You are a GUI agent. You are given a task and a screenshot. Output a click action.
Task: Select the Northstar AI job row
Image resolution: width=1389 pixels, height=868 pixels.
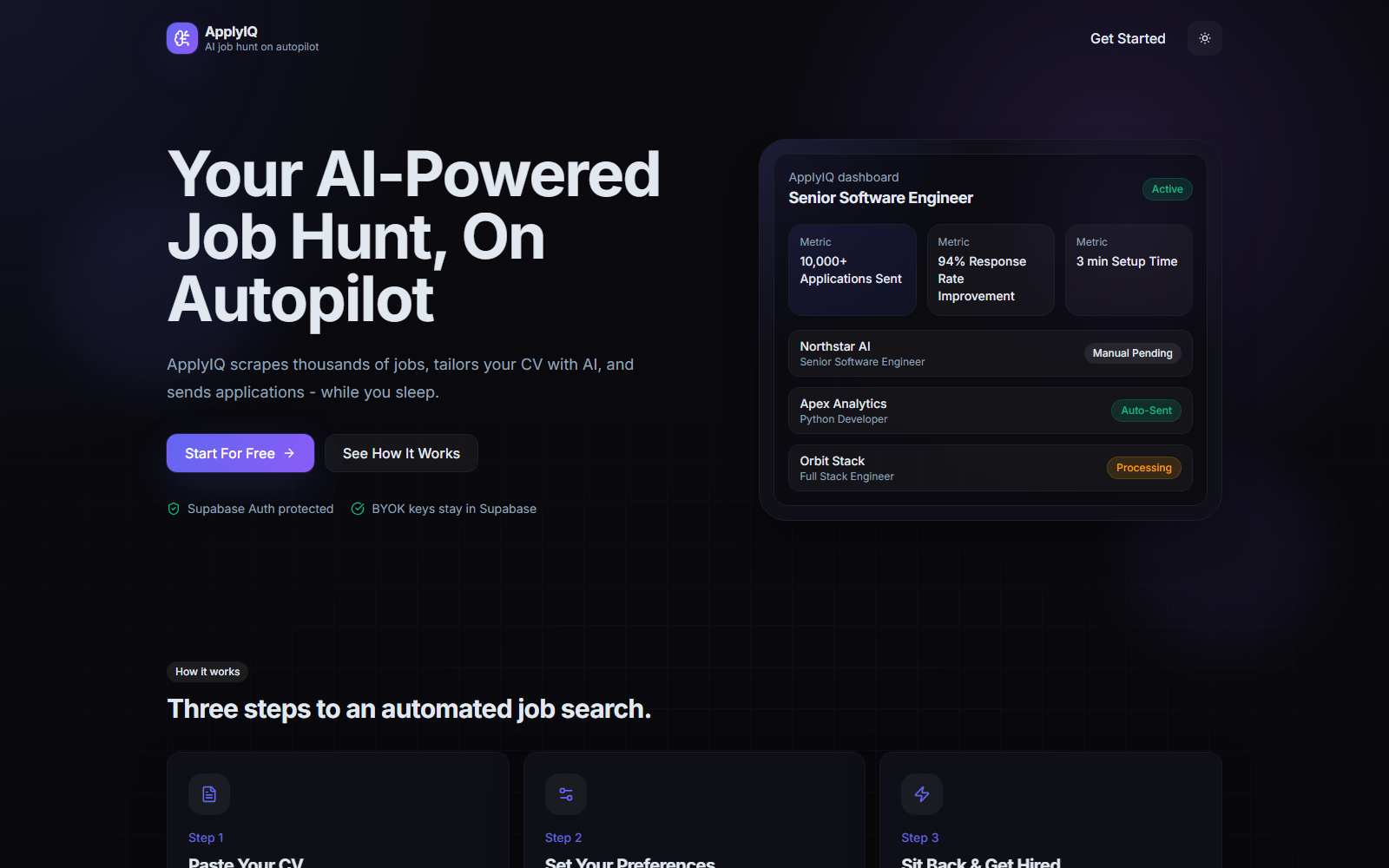990,353
